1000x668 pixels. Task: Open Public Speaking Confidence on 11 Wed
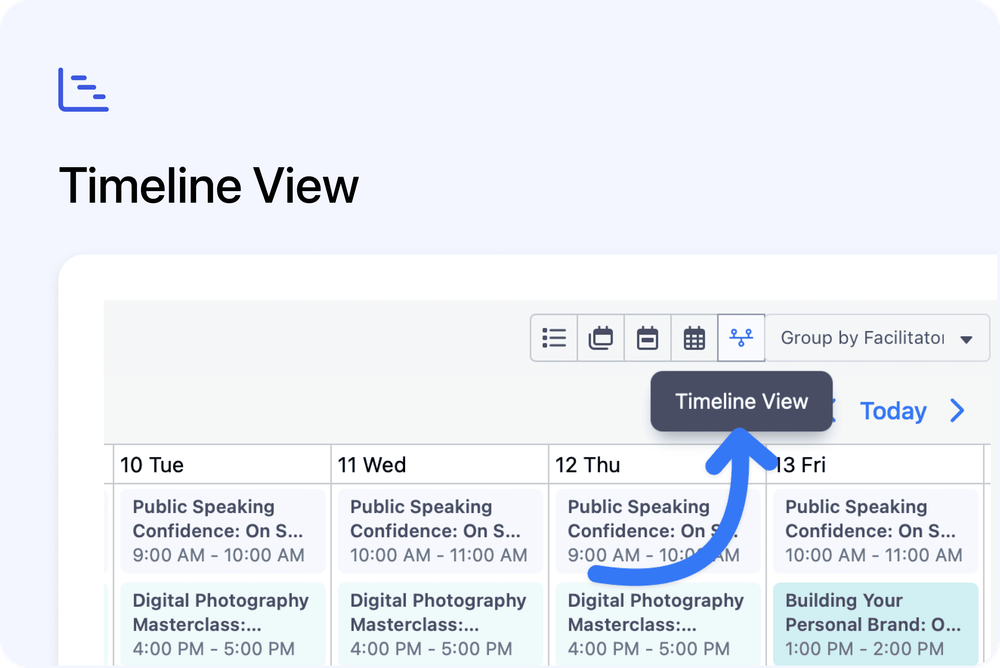pyautogui.click(x=439, y=530)
